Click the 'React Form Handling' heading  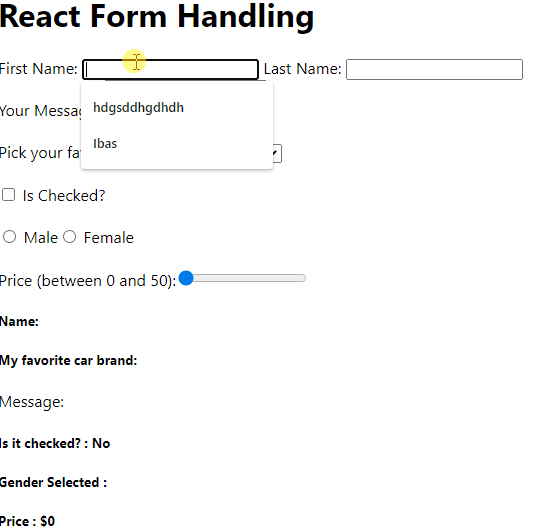pos(157,17)
